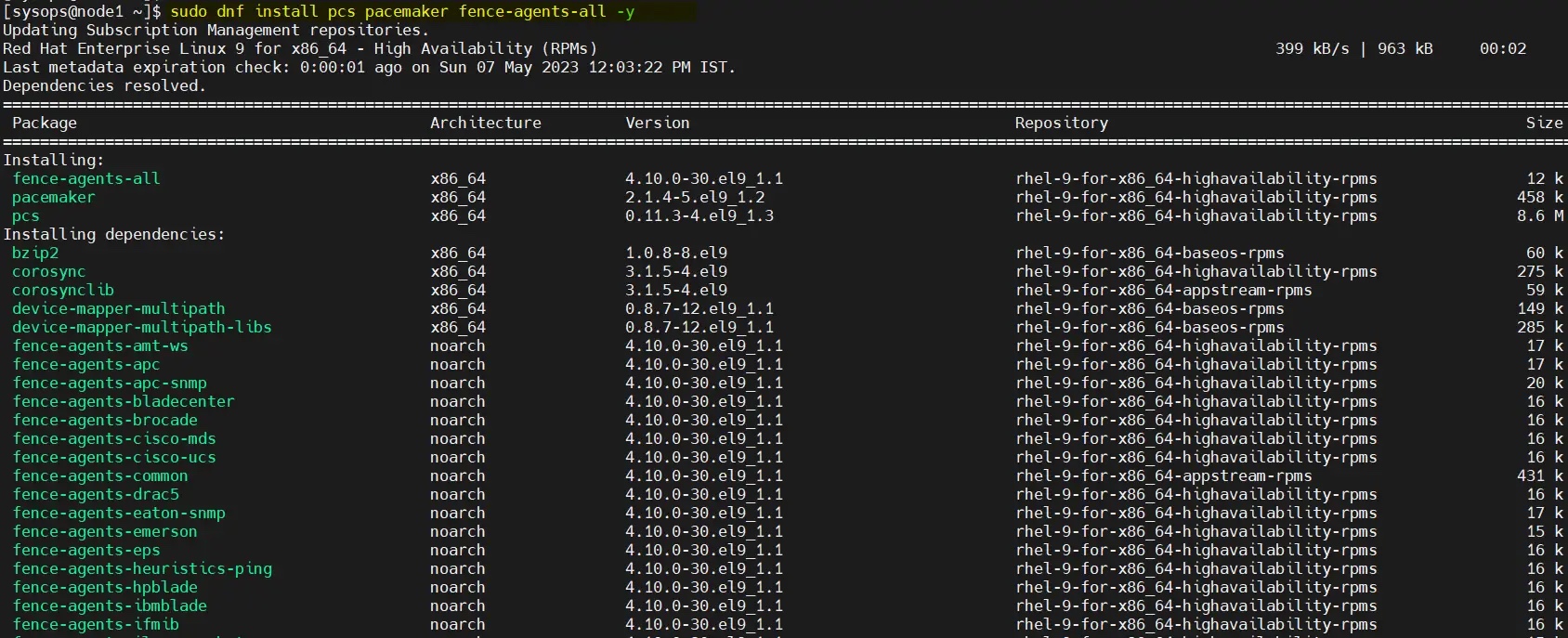This screenshot has width=1568, height=638.
Task: Click the Architecture column header
Action: click(x=485, y=123)
